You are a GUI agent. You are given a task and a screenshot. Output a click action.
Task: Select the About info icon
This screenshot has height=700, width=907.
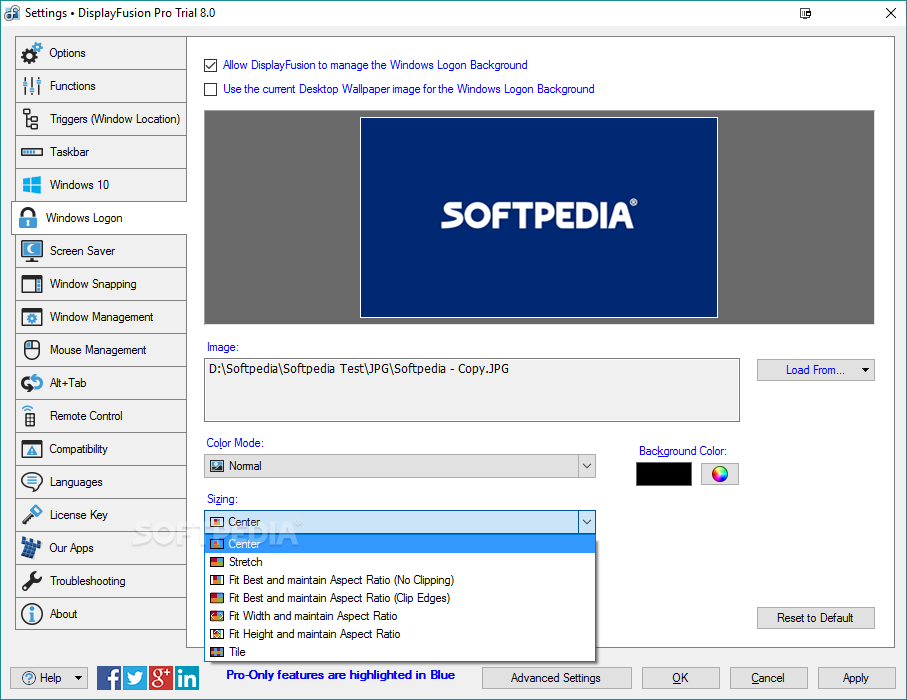(x=31, y=614)
